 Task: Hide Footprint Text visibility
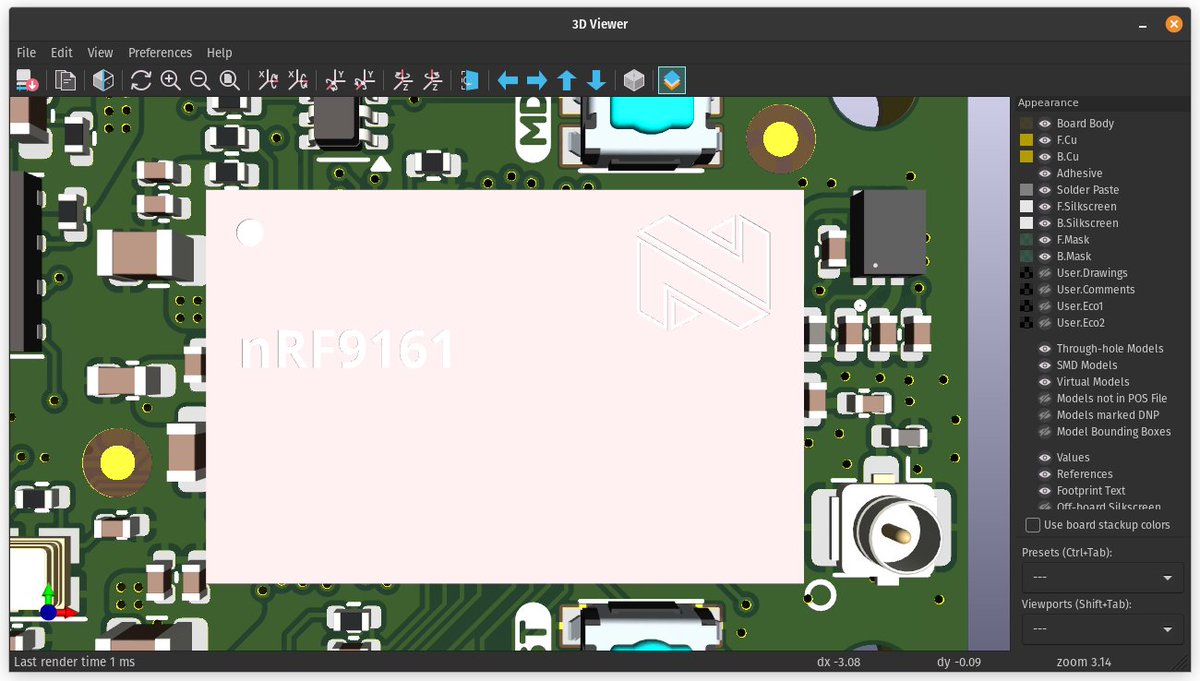tap(1044, 491)
